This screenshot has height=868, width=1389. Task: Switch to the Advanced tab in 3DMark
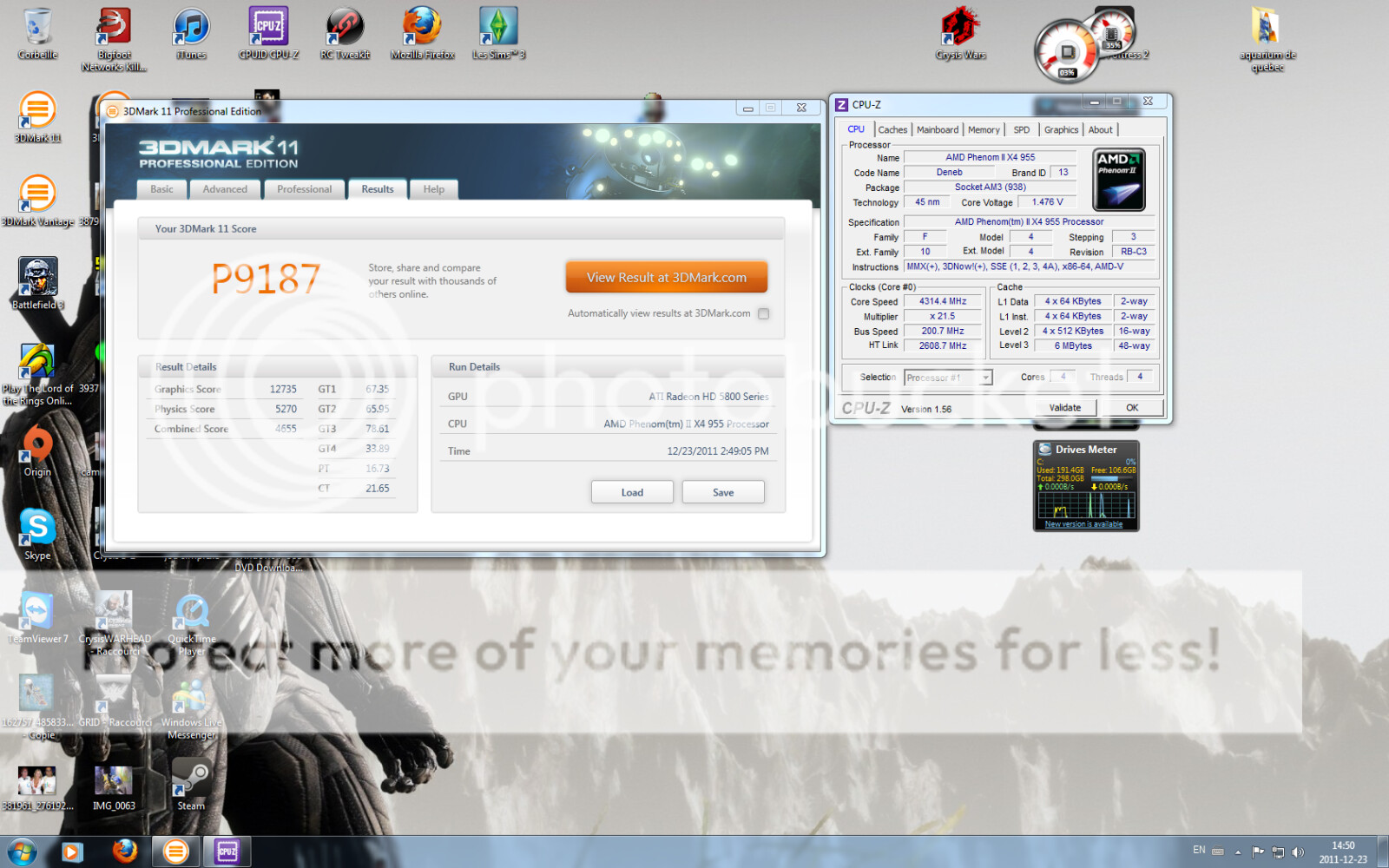(225, 189)
